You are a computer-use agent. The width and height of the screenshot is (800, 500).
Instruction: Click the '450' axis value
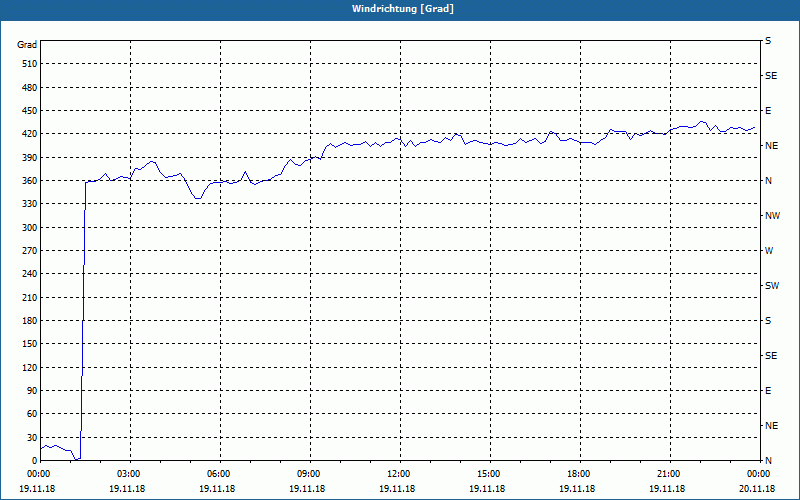pyautogui.click(x=30, y=111)
